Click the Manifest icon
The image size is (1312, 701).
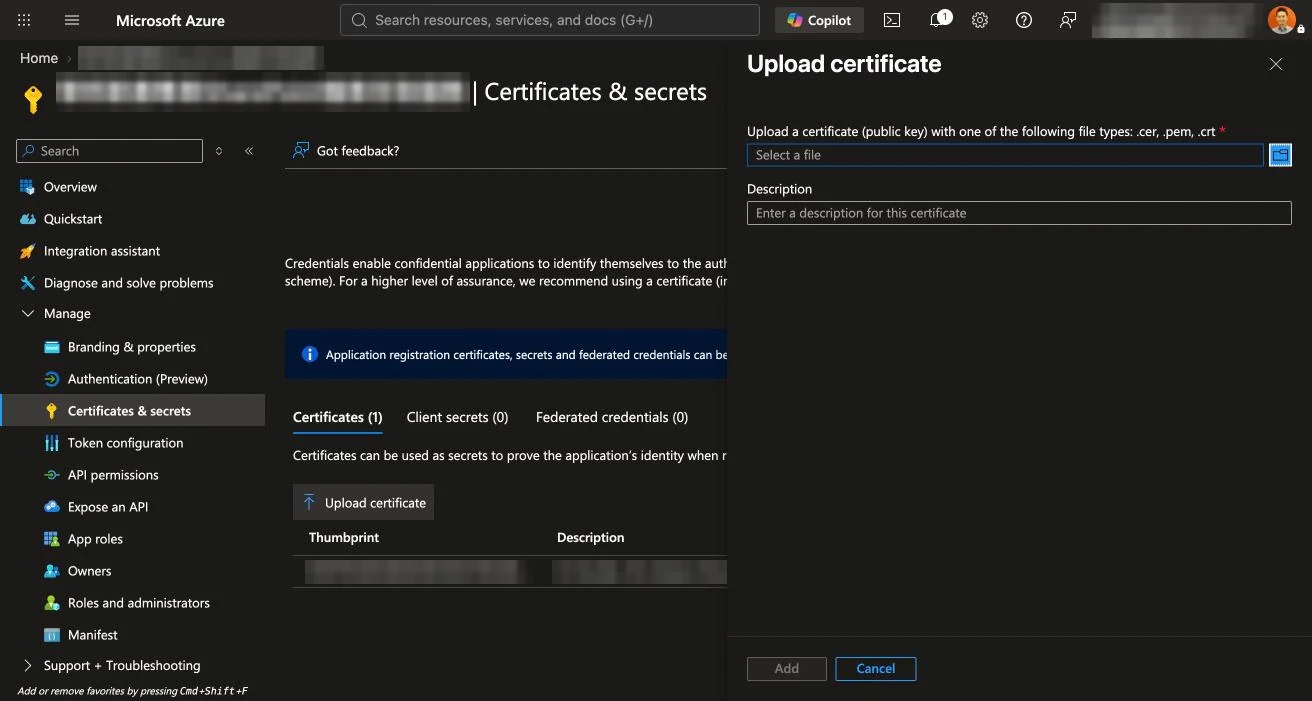pyautogui.click(x=52, y=635)
